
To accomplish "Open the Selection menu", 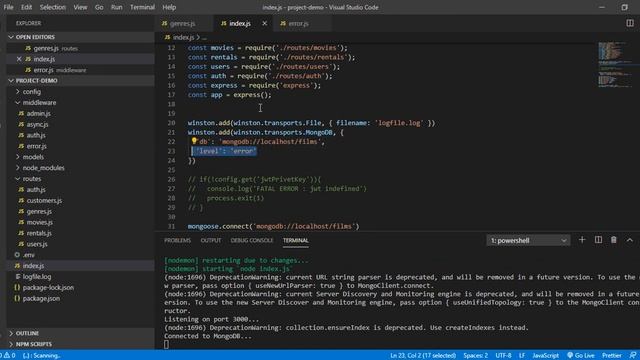I will pyautogui.click(x=53, y=7).
